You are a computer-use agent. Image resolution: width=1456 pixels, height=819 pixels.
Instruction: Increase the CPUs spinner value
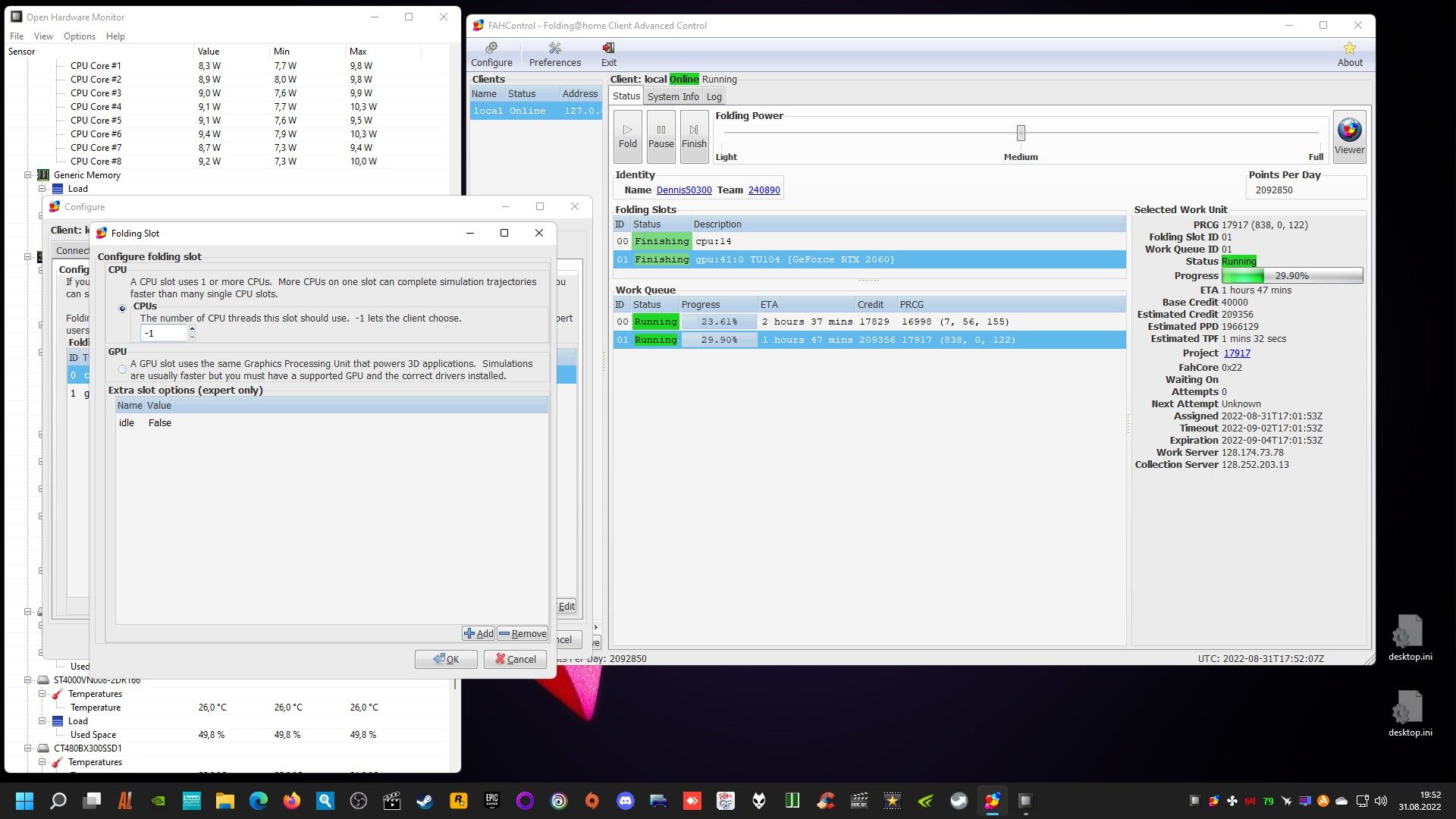pos(192,330)
